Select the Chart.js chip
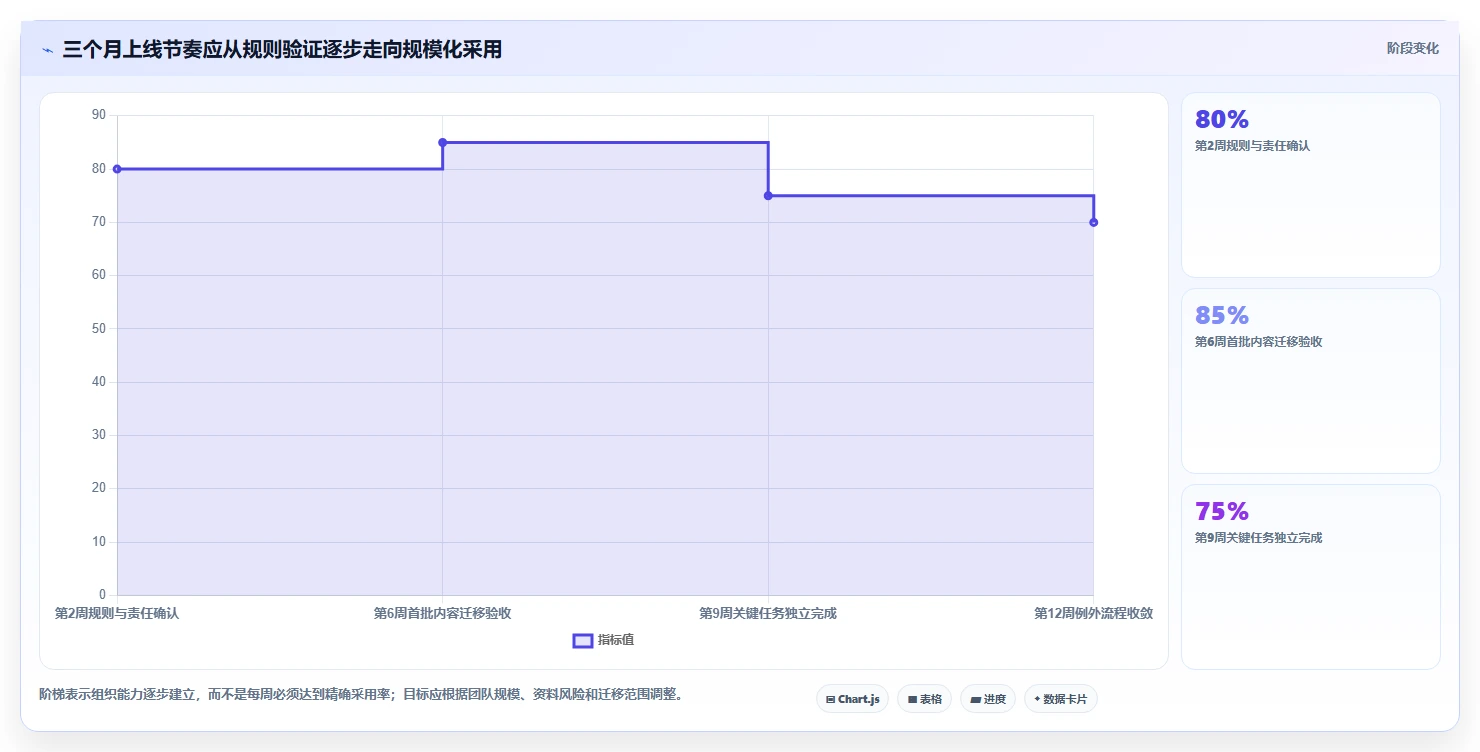1480x752 pixels. [853, 699]
